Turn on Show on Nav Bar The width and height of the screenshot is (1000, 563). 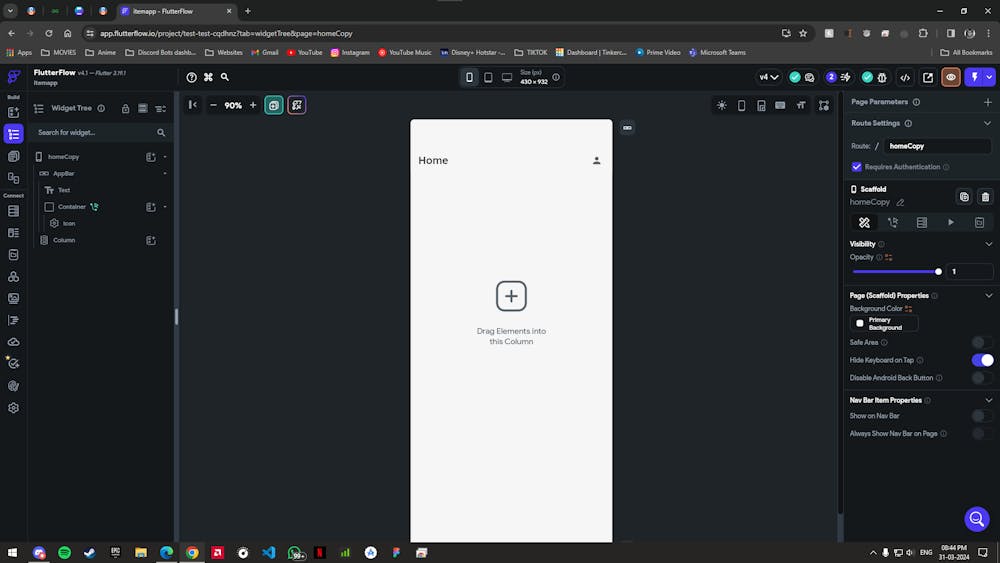[x=982, y=416]
